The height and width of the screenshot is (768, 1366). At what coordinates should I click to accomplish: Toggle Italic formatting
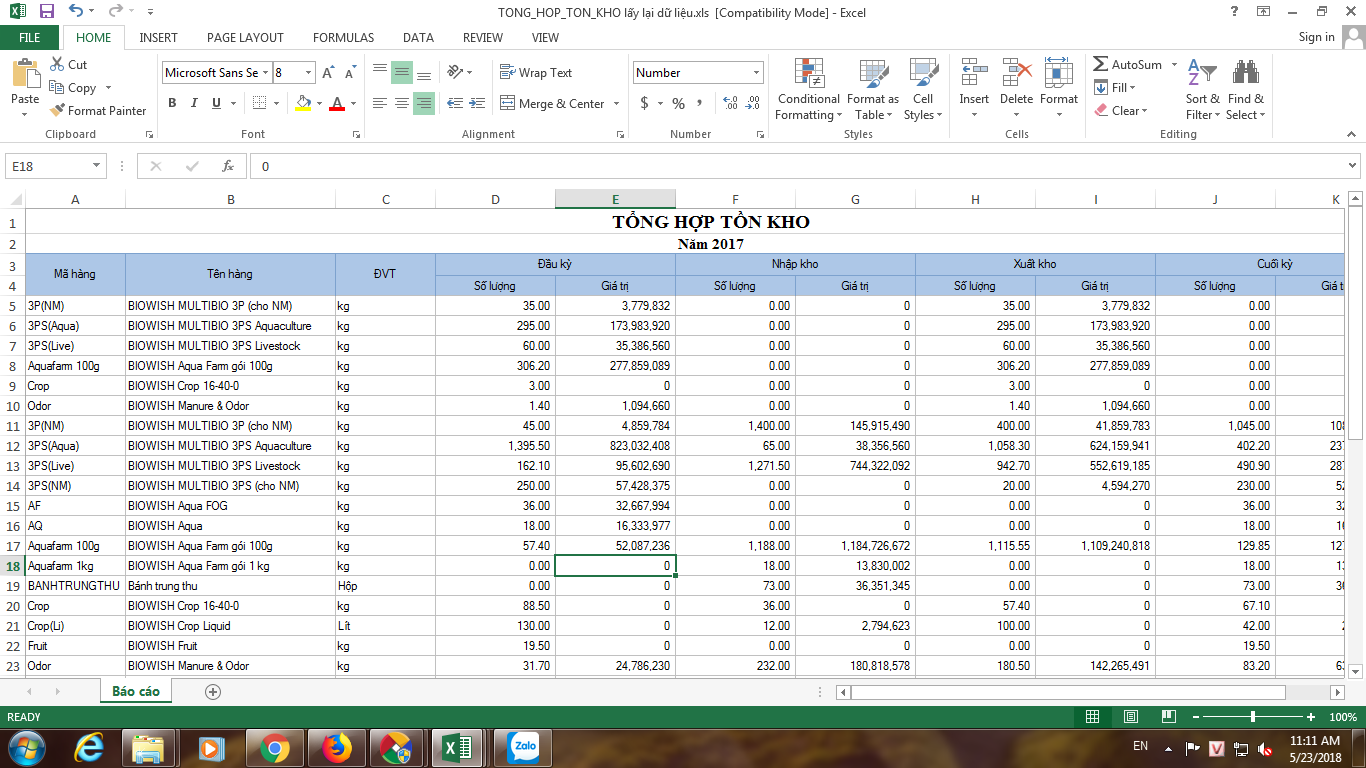pyautogui.click(x=194, y=103)
